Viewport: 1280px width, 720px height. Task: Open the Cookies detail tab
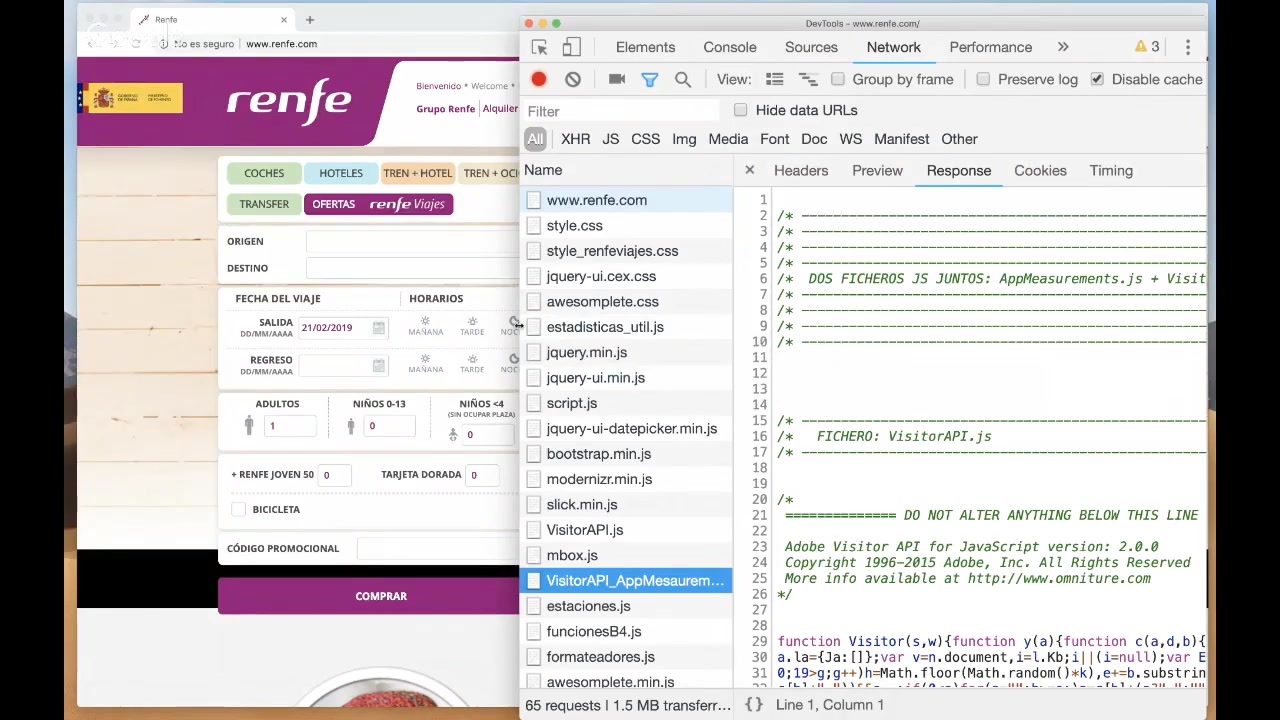click(1040, 170)
